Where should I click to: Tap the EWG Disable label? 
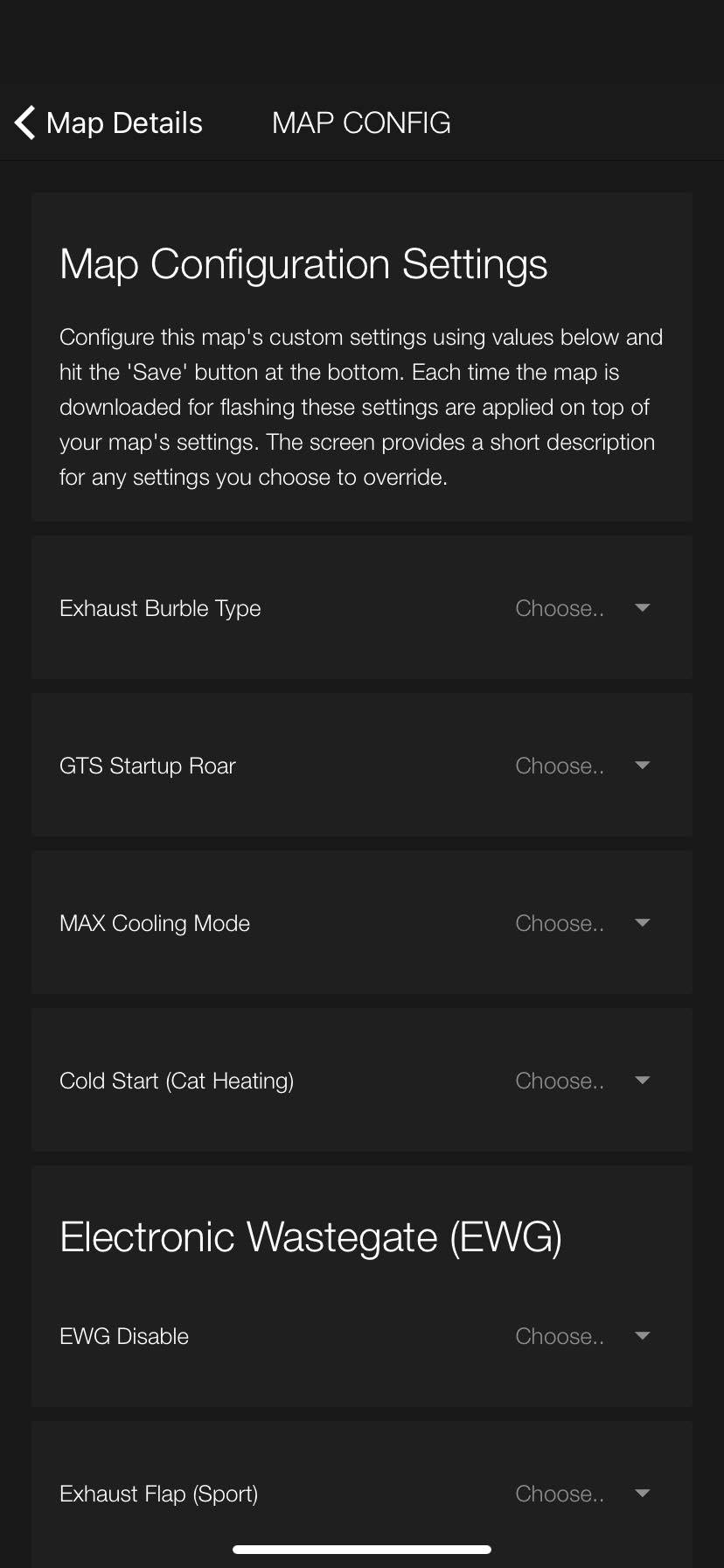[124, 1336]
